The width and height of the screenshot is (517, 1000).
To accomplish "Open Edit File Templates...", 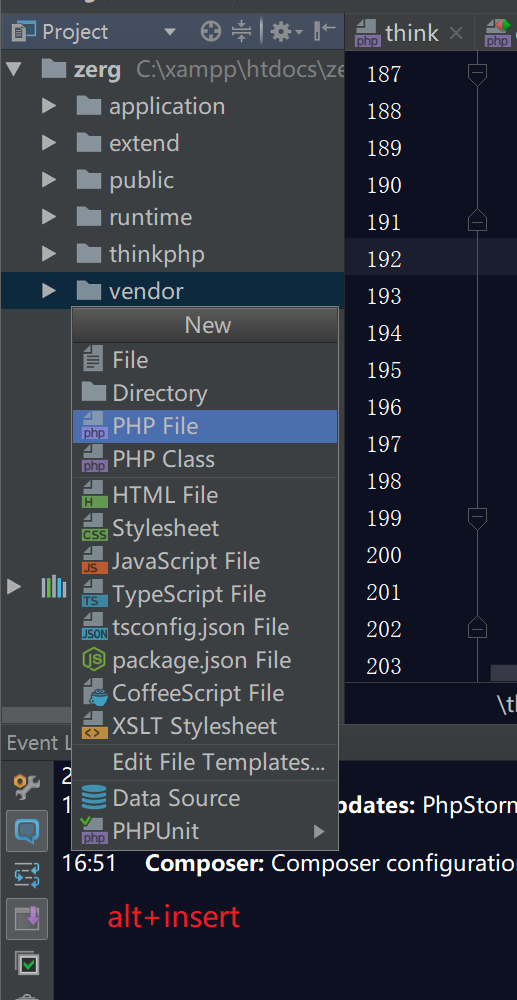I will click(205, 763).
